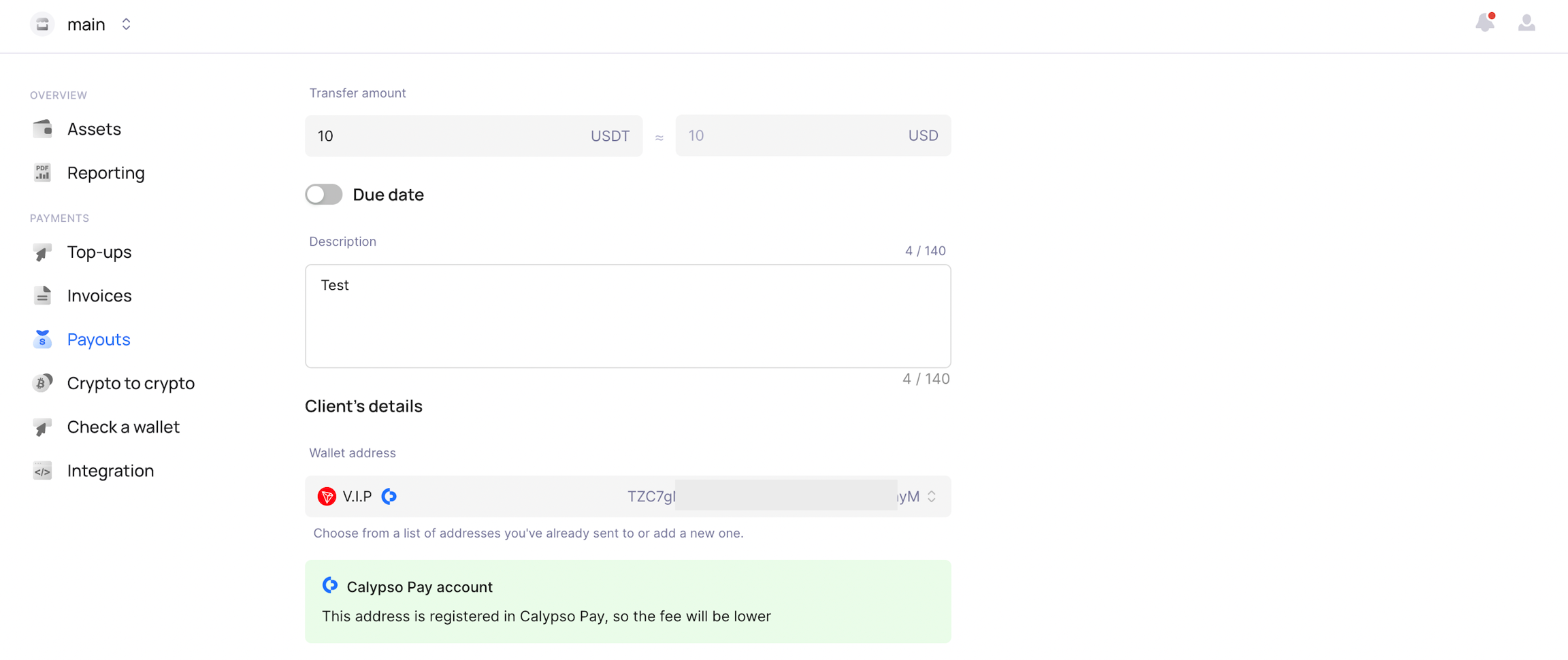Screen dimensions: 1568x660
Task: Click the Assets wallet icon
Action: pos(42,129)
